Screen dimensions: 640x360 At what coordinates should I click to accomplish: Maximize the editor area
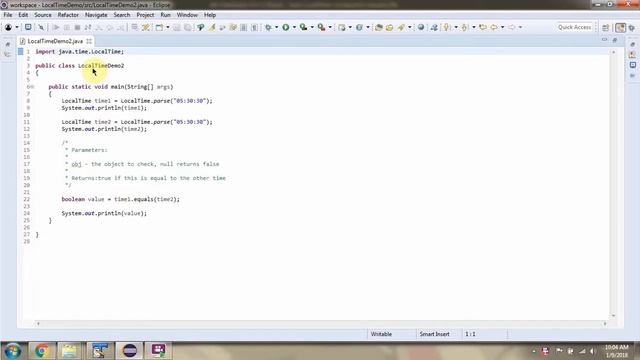615,40
